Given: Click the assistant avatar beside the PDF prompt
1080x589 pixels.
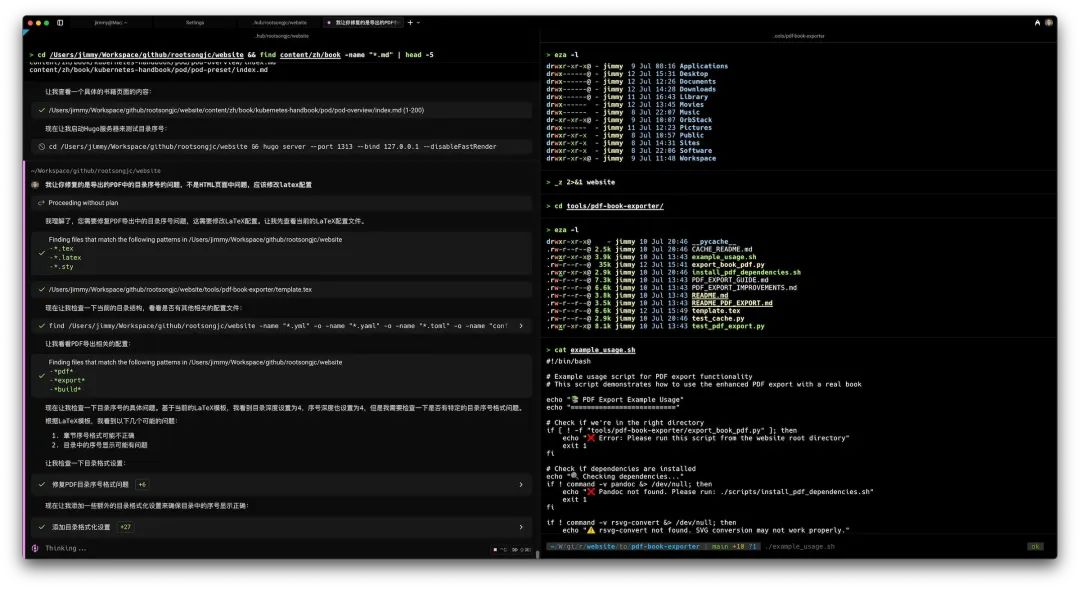Looking at the screenshot, I should coord(35,184).
